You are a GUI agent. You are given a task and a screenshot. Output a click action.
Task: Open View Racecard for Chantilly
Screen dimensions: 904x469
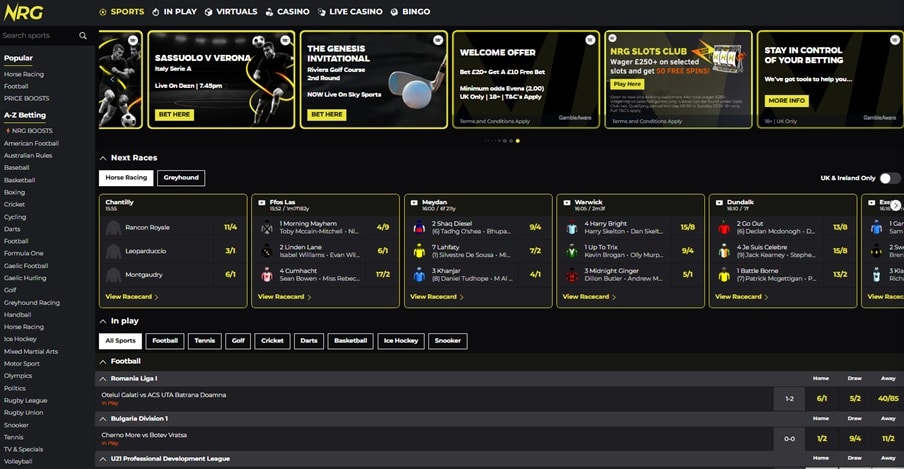(x=131, y=297)
